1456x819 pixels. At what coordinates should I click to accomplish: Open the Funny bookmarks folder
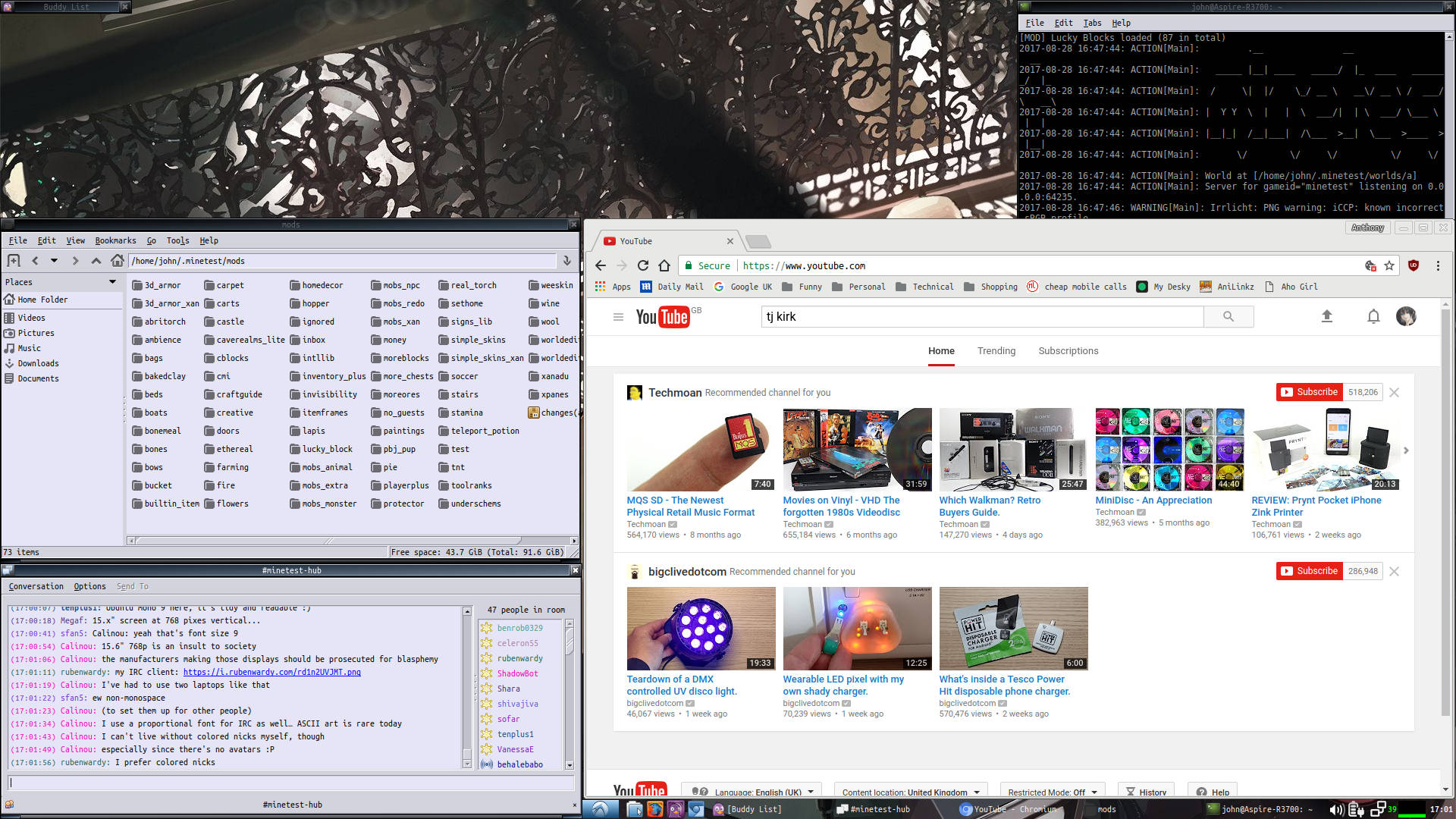pyautogui.click(x=802, y=287)
